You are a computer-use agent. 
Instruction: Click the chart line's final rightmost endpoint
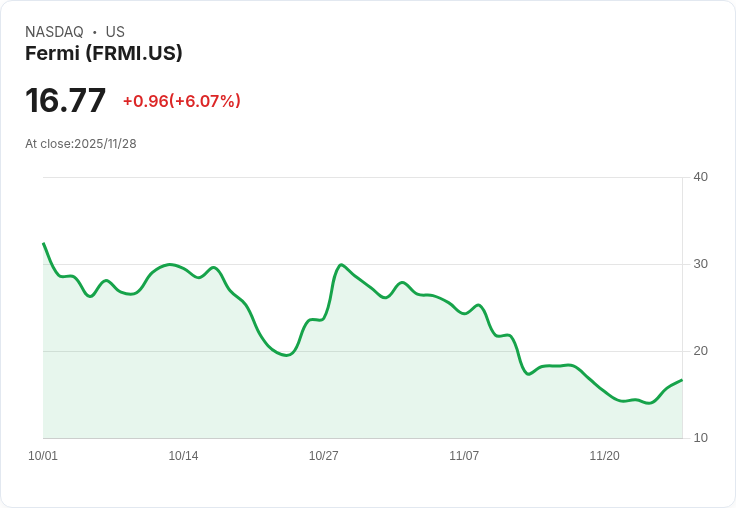682,380
